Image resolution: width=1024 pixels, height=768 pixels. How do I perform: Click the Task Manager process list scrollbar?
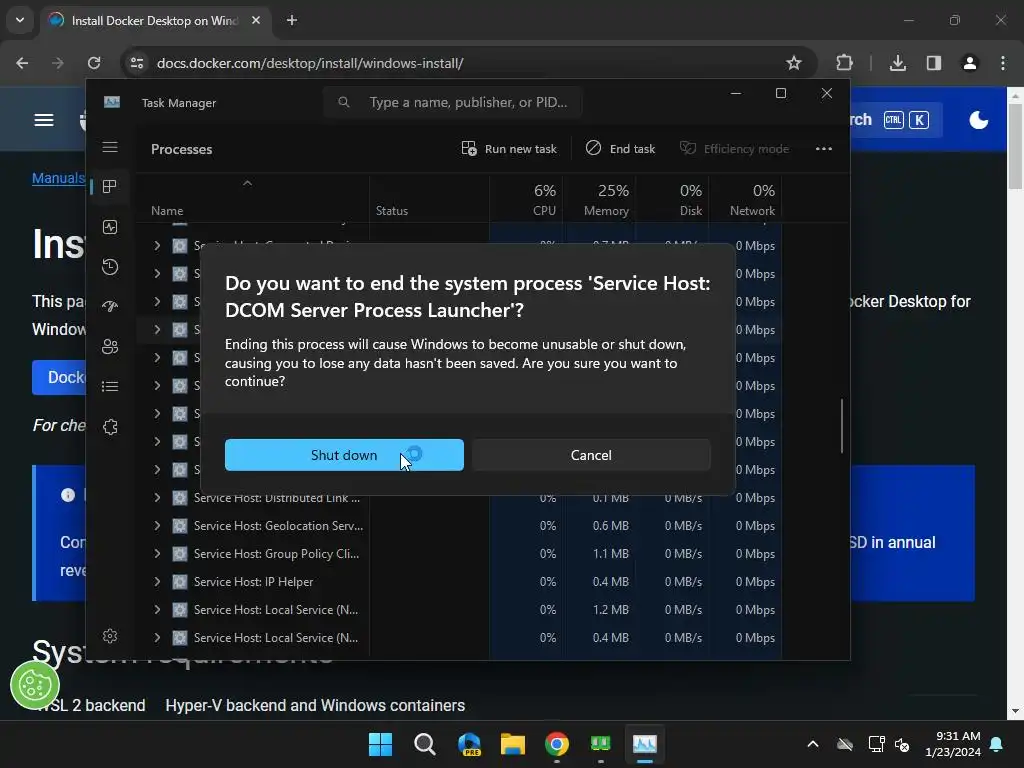point(842,426)
